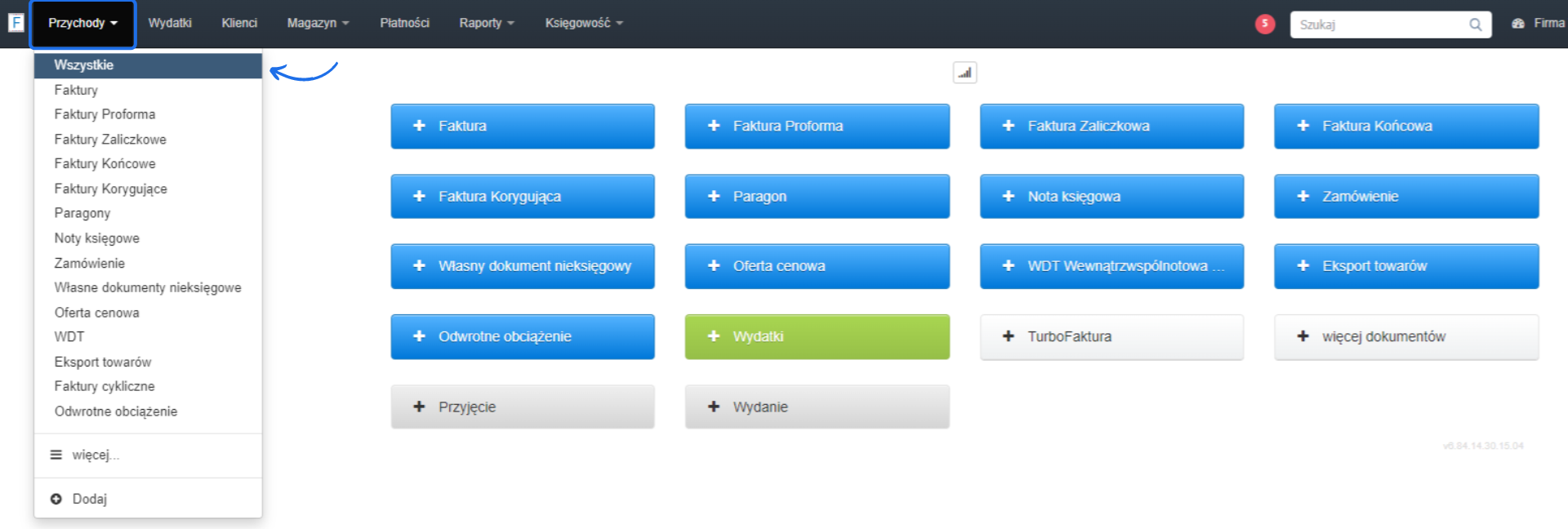This screenshot has height=529, width=1568.
Task: Select Faktury menu entry
Action: tap(148, 90)
